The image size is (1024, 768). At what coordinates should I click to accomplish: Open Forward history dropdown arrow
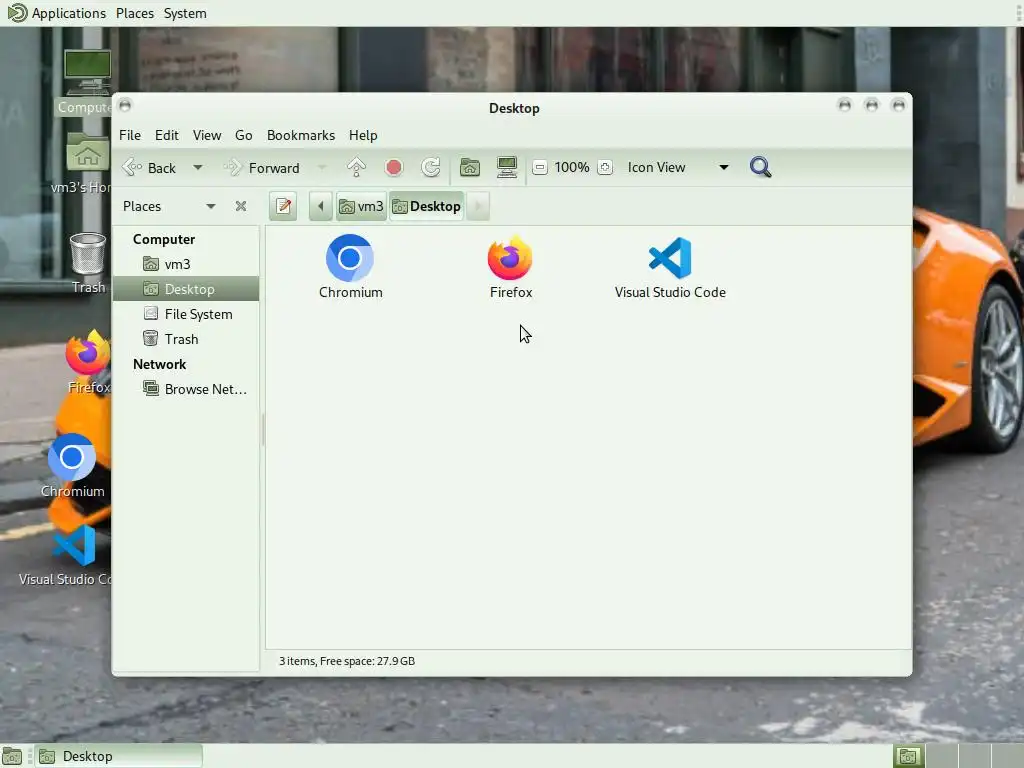pos(322,168)
